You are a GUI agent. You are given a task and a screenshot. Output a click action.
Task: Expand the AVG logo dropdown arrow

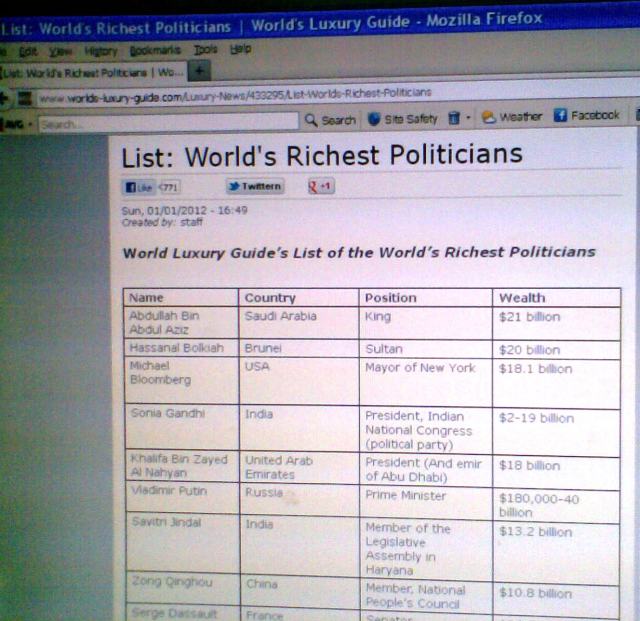[x=30, y=125]
